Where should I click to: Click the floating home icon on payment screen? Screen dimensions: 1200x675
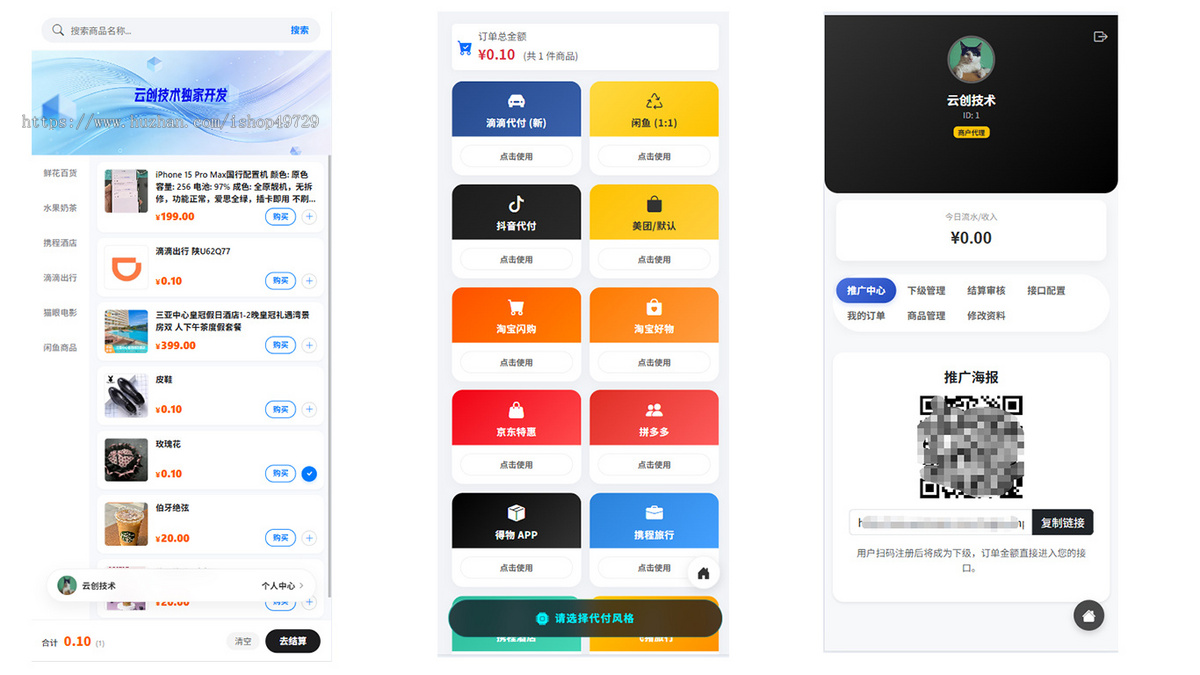point(703,573)
